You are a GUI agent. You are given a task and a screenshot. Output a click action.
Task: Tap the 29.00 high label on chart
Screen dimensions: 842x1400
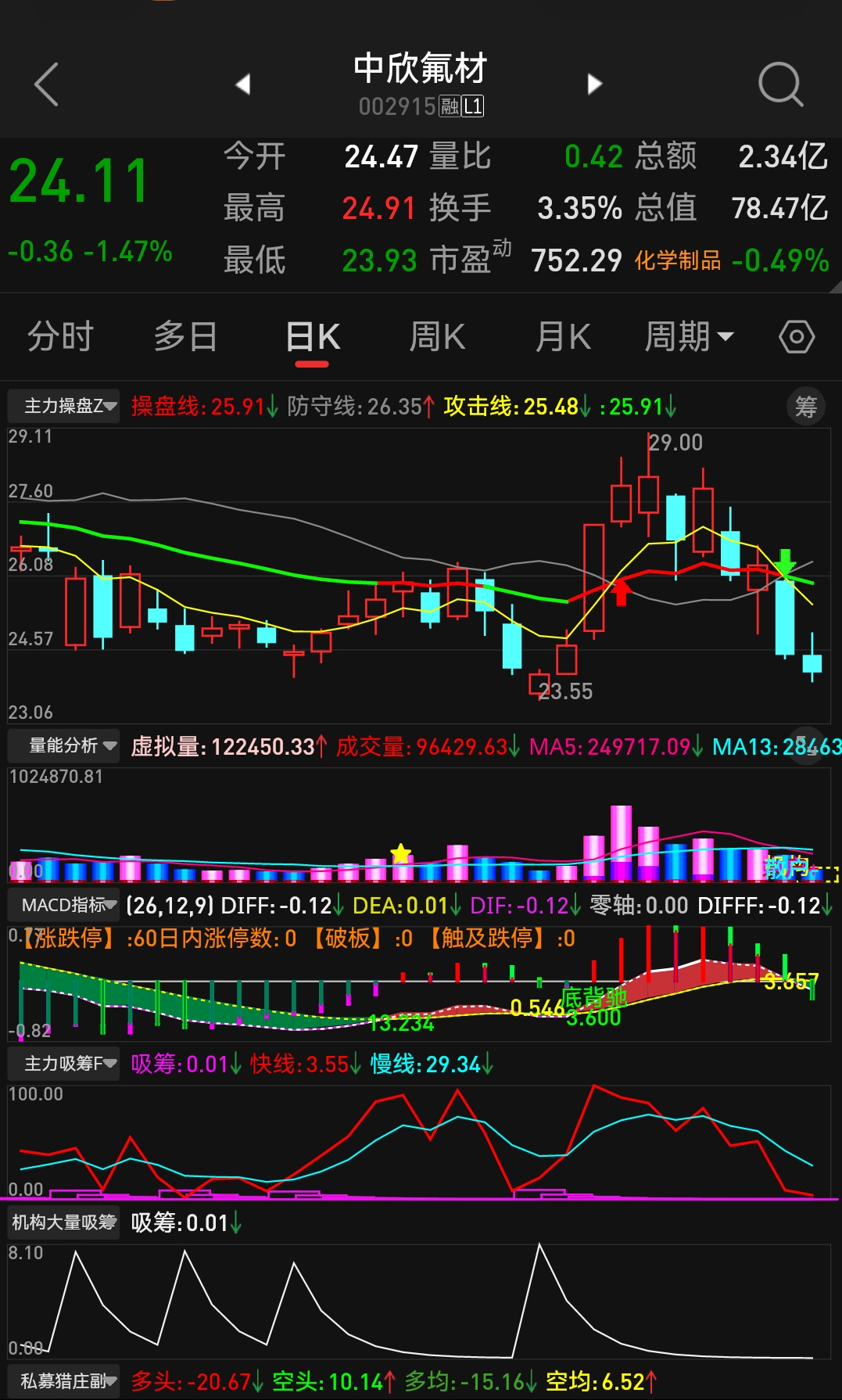(x=675, y=443)
